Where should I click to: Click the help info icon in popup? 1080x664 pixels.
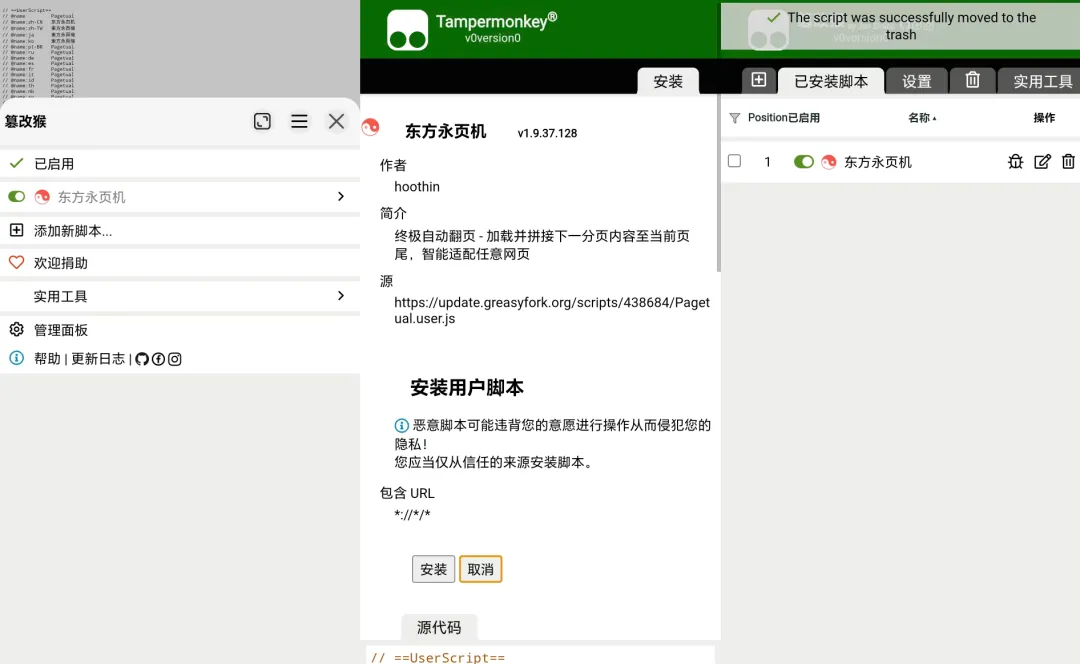[17, 358]
